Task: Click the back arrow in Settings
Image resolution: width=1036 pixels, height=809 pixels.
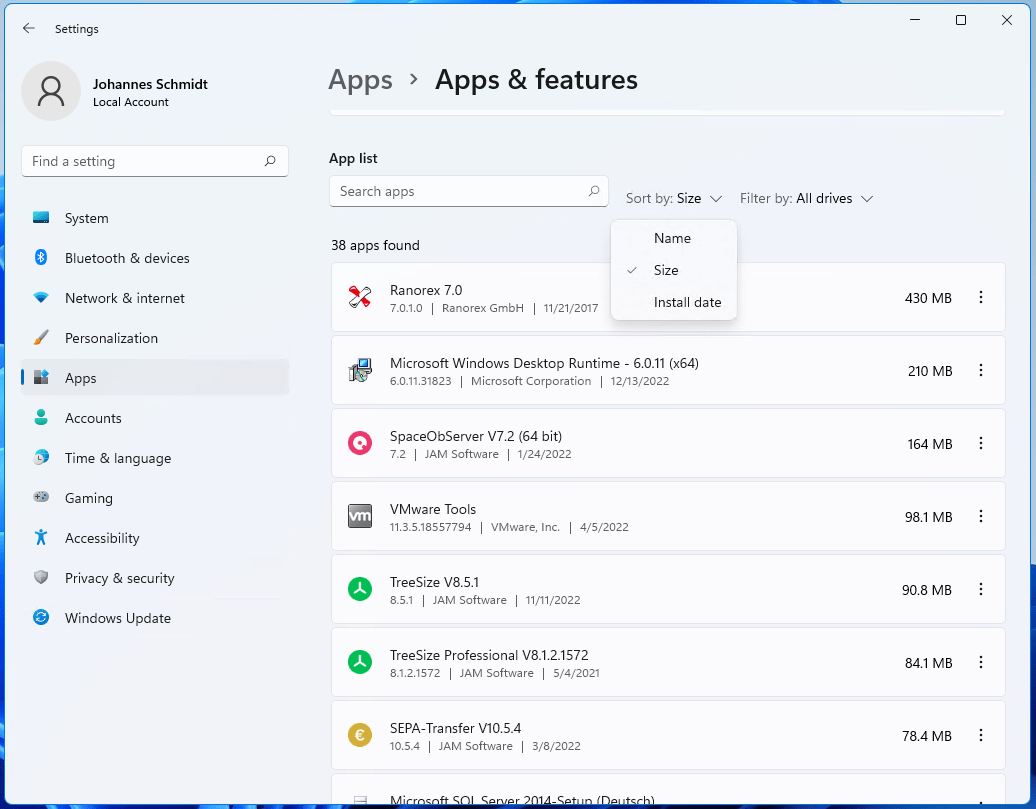Action: coord(29,29)
